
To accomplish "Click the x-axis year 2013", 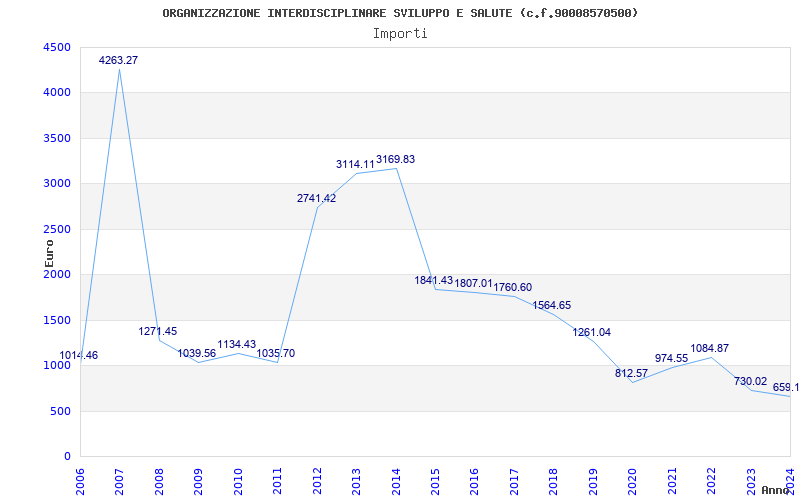I will click(x=356, y=482).
